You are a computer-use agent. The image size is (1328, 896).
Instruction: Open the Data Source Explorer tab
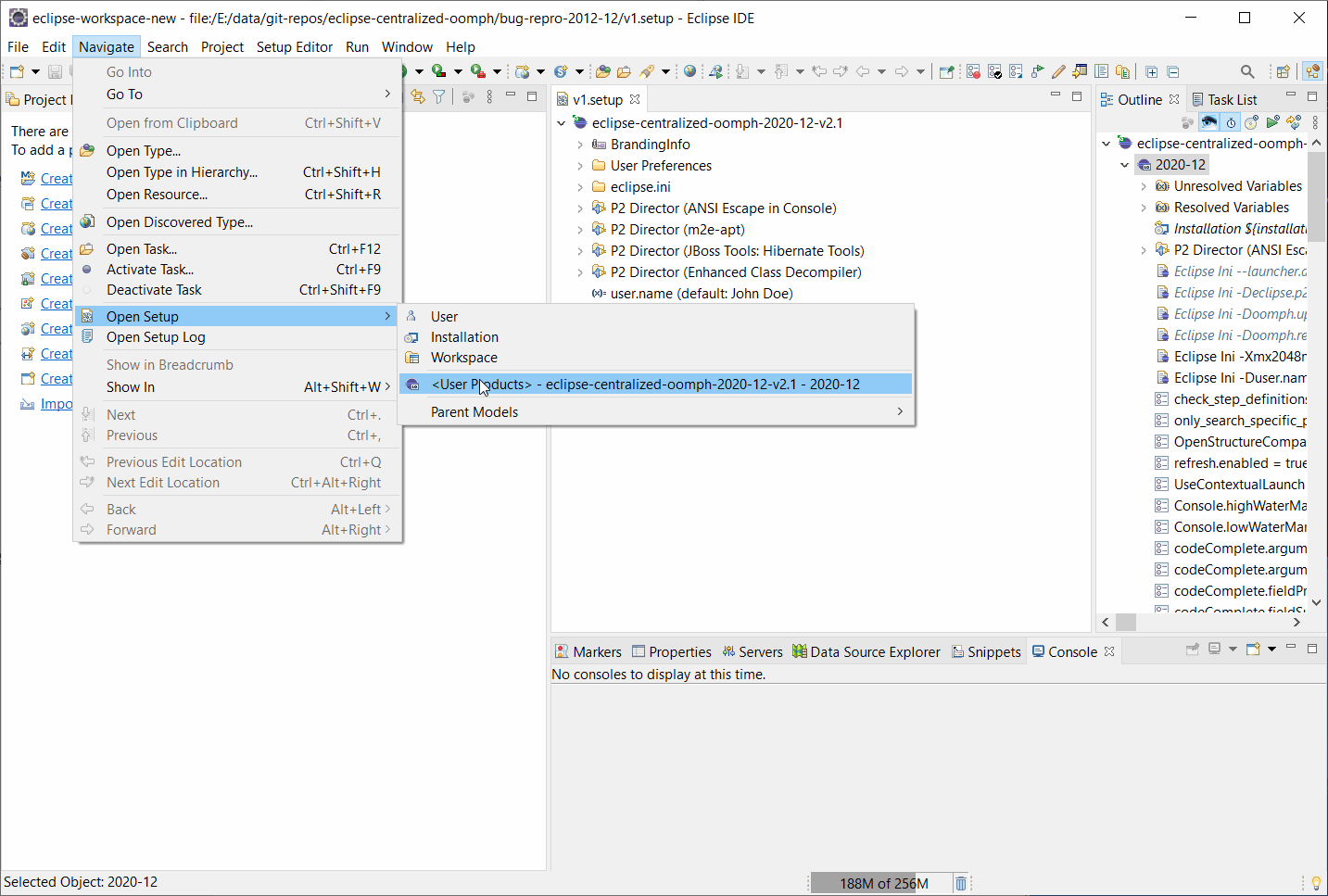click(866, 651)
